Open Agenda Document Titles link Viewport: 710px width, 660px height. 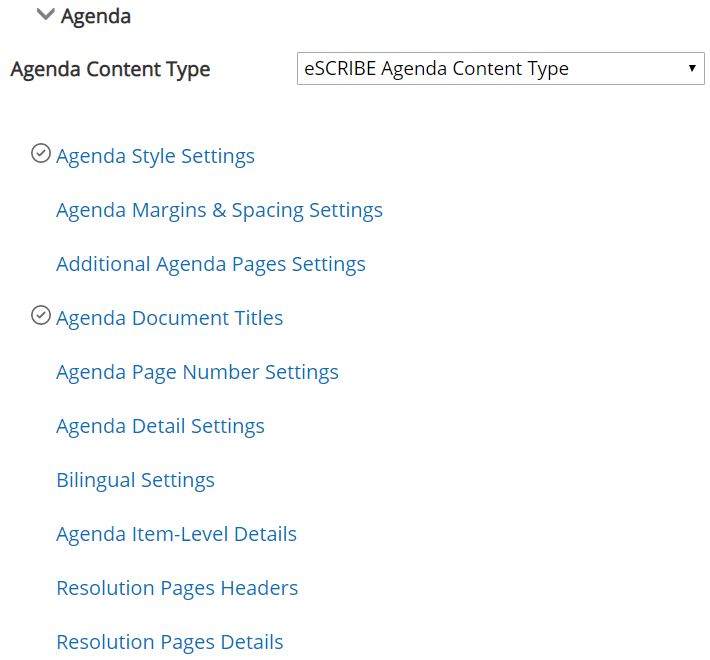pos(169,318)
